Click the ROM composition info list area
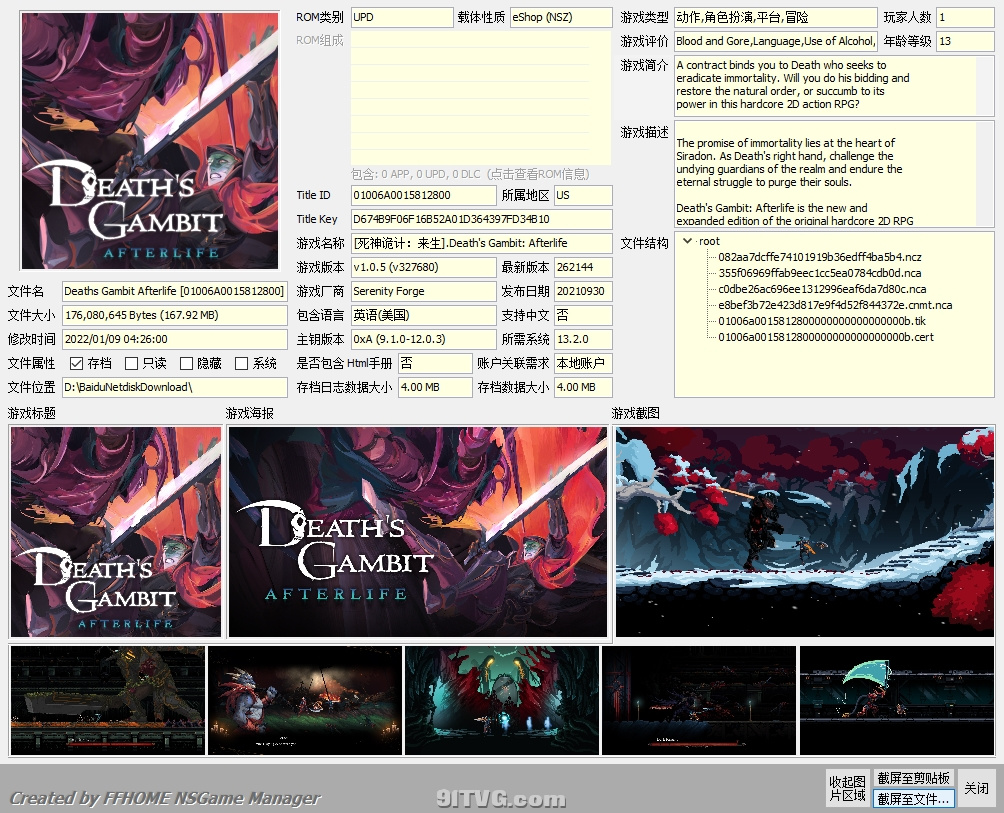The width and height of the screenshot is (1004, 813). coord(481,98)
